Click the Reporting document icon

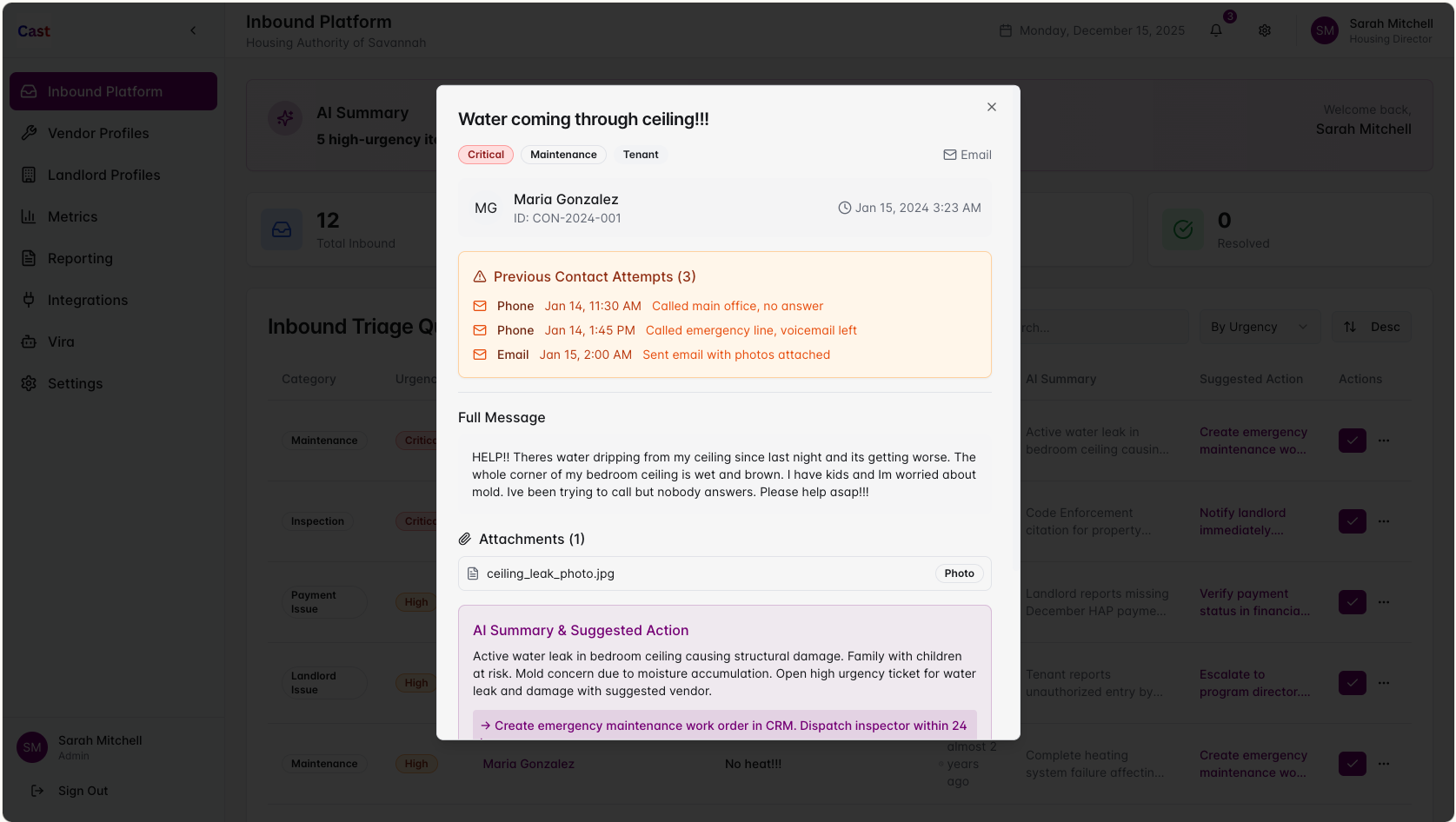tap(29, 258)
